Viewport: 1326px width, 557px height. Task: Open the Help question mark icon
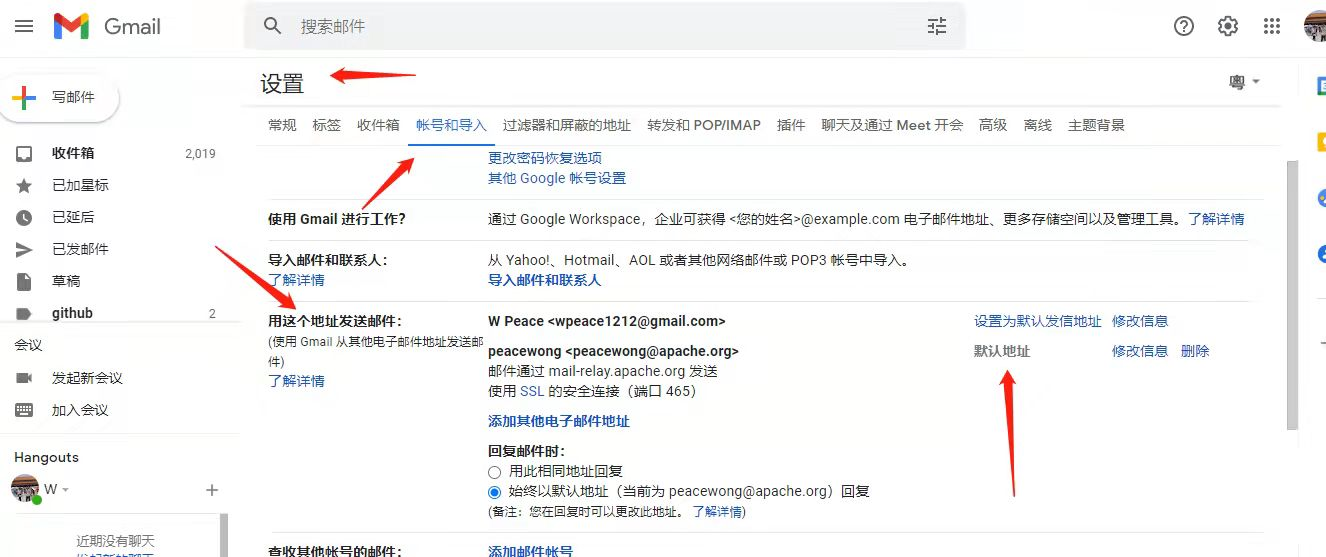pos(1184,27)
